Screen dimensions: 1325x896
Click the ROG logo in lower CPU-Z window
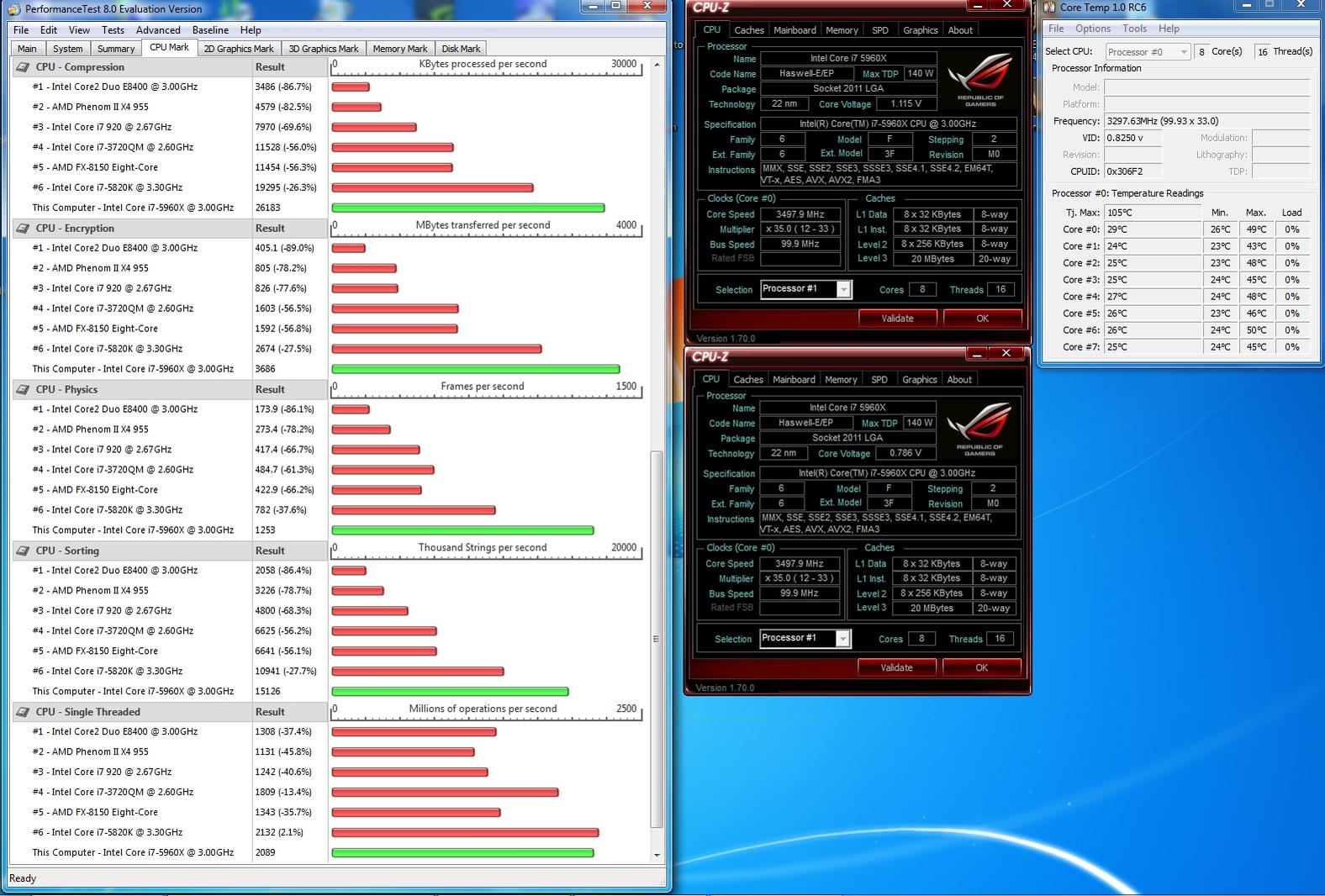tap(979, 429)
